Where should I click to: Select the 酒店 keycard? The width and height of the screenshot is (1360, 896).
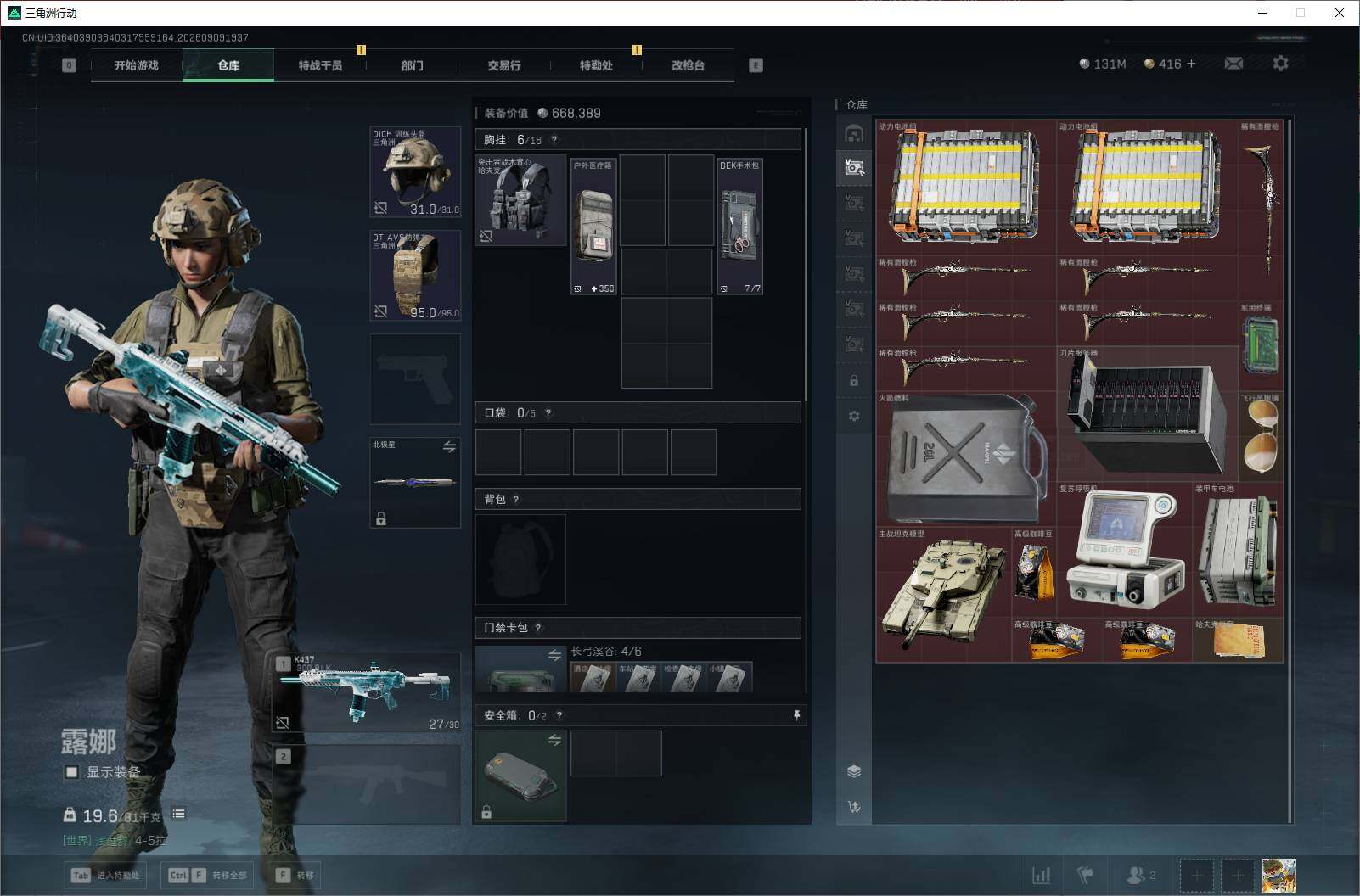click(592, 677)
